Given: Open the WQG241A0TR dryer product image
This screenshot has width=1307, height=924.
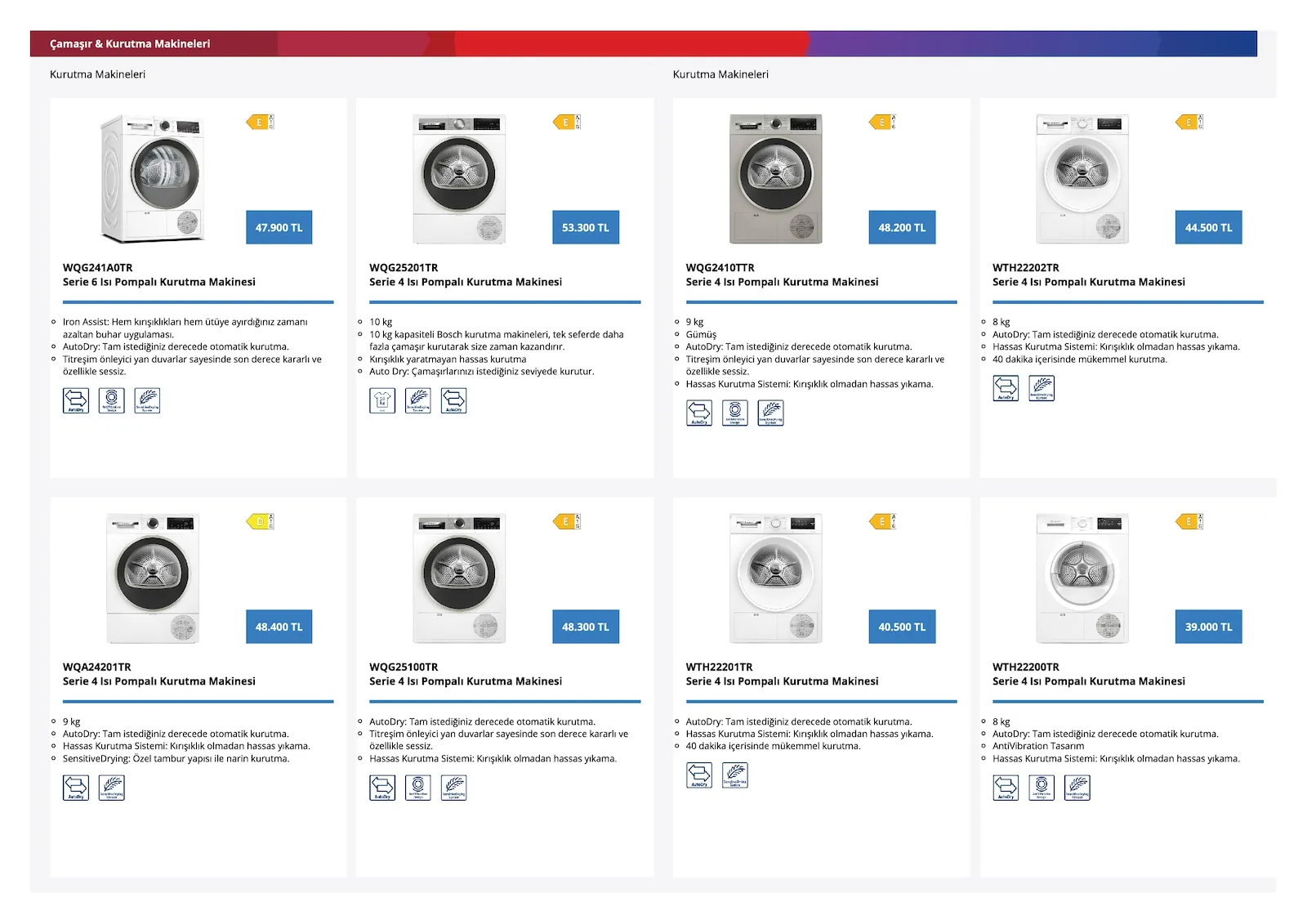Looking at the screenshot, I should (153, 178).
